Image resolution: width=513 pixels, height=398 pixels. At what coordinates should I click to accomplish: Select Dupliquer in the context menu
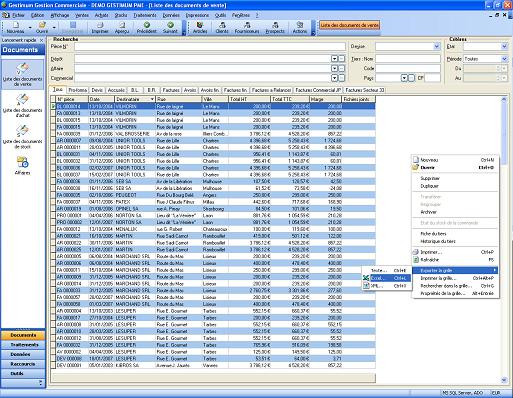455,186
